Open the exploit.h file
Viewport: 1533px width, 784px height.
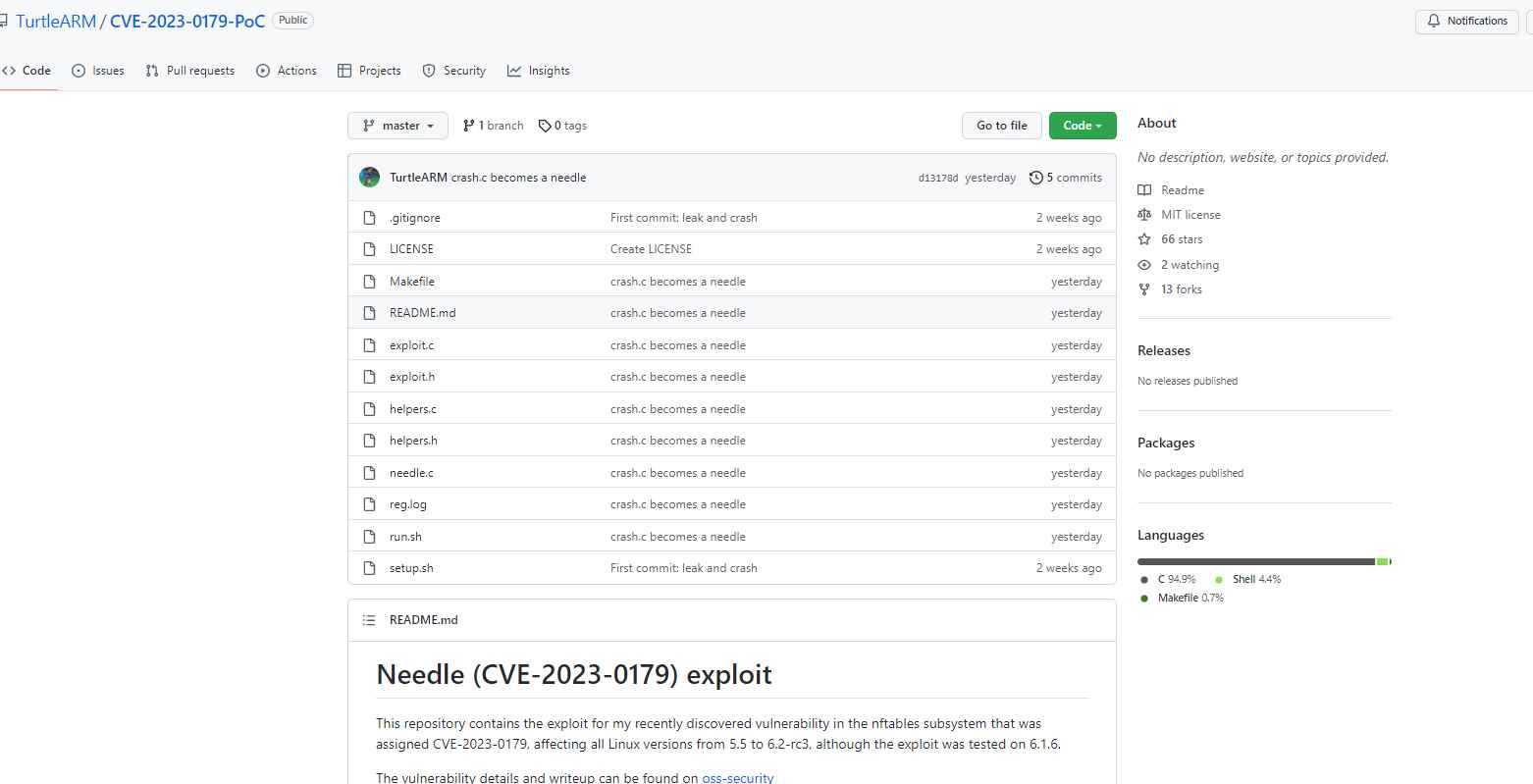412,377
